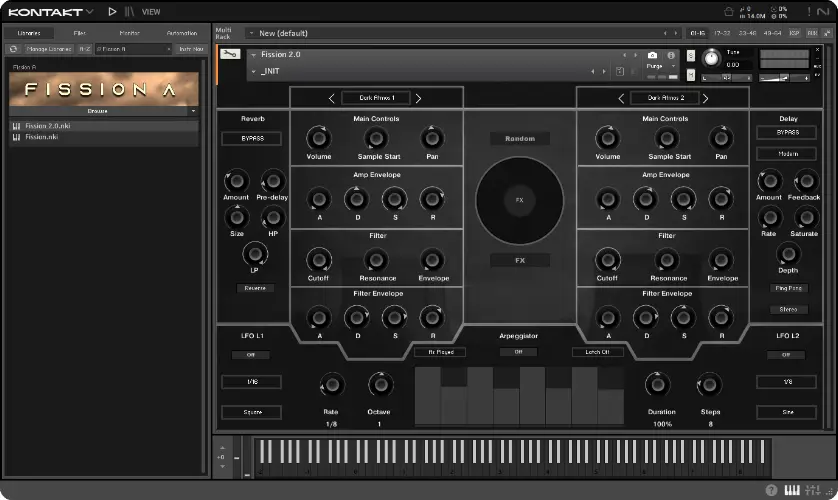The width and height of the screenshot is (838, 500).
Task: Toggle the Reverb BYPASS switch
Action: tap(252, 138)
